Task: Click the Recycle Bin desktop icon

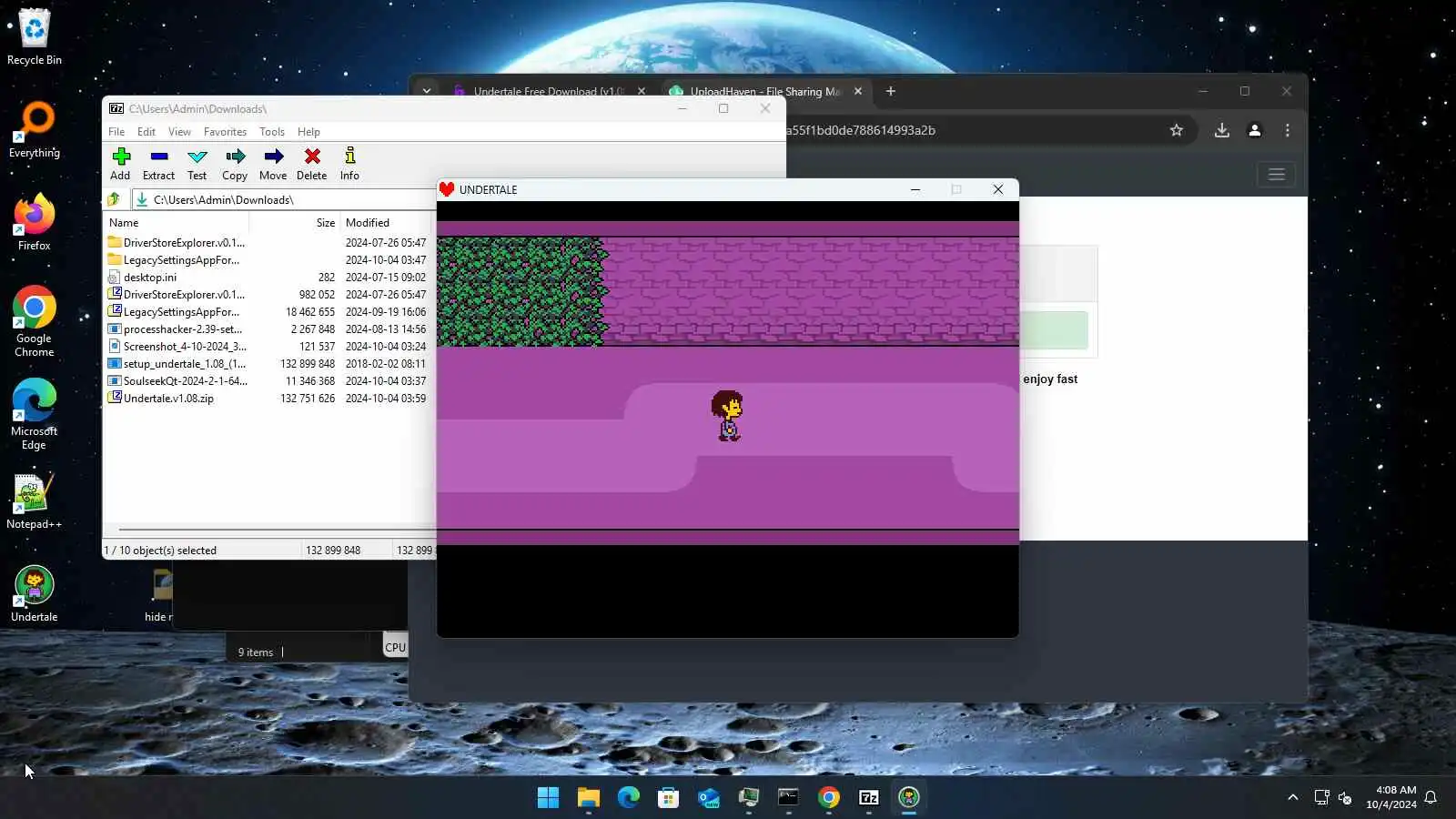Action: [35, 36]
